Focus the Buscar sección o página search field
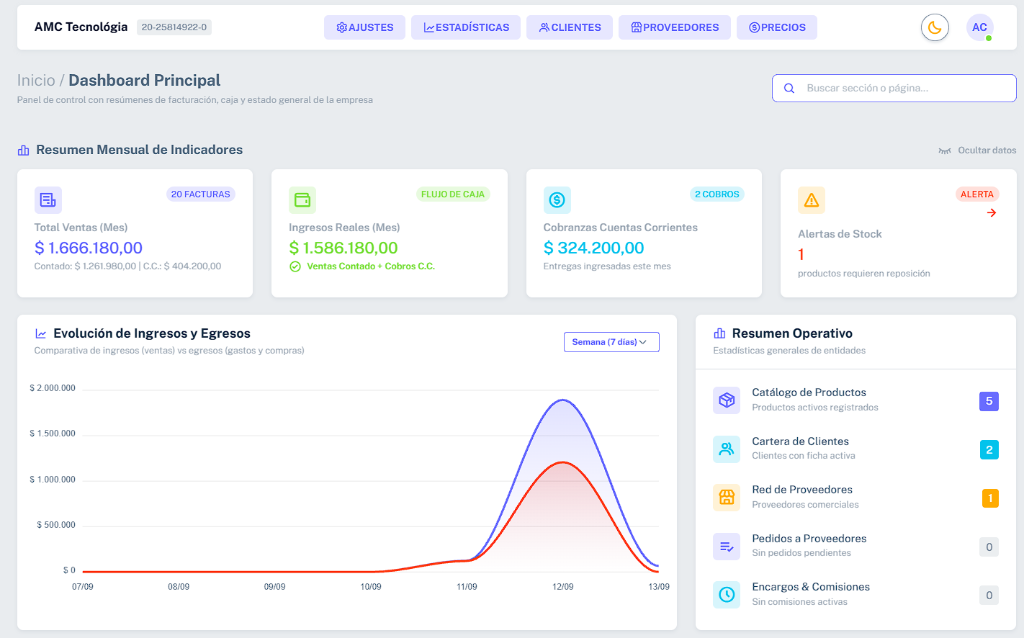The image size is (1024, 638). (894, 88)
